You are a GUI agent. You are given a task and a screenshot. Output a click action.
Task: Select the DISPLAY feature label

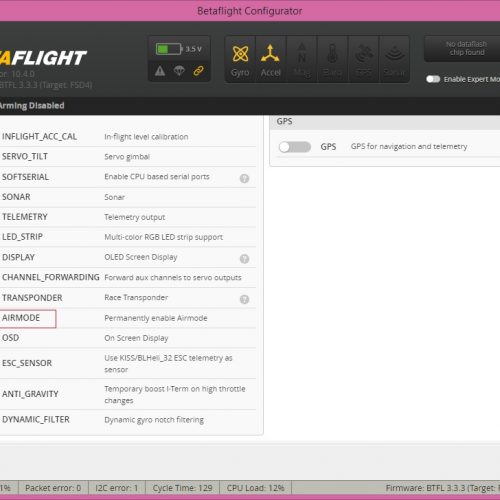tap(18, 257)
